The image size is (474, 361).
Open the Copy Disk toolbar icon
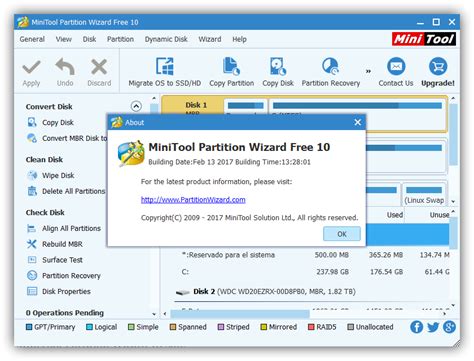click(x=278, y=66)
